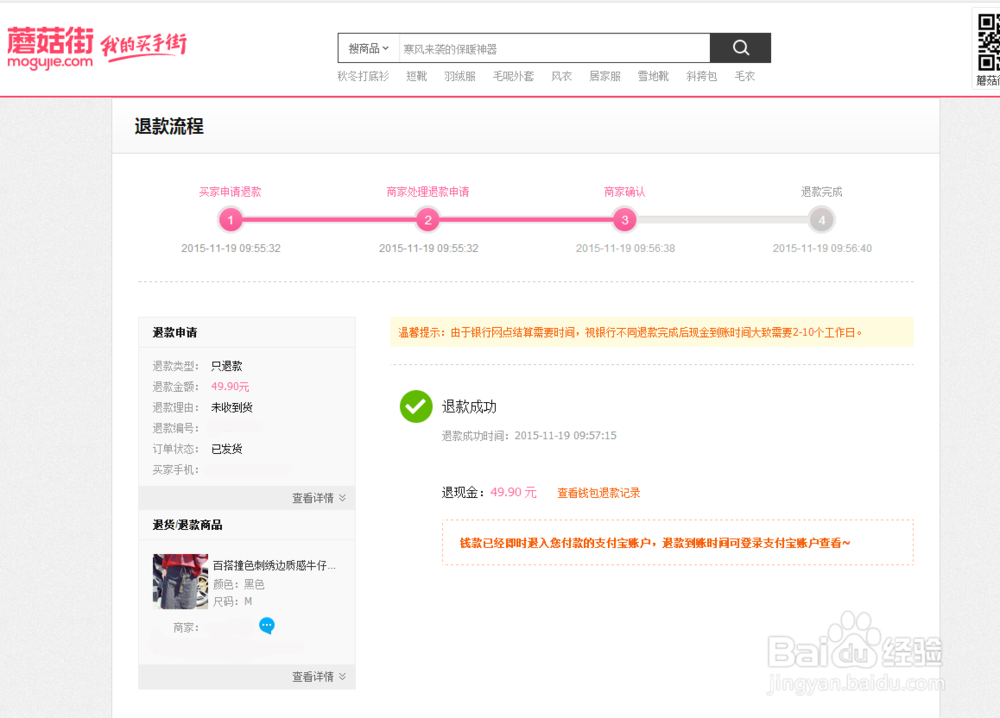Click the magnifier search icon
1000x718 pixels.
[740, 47]
